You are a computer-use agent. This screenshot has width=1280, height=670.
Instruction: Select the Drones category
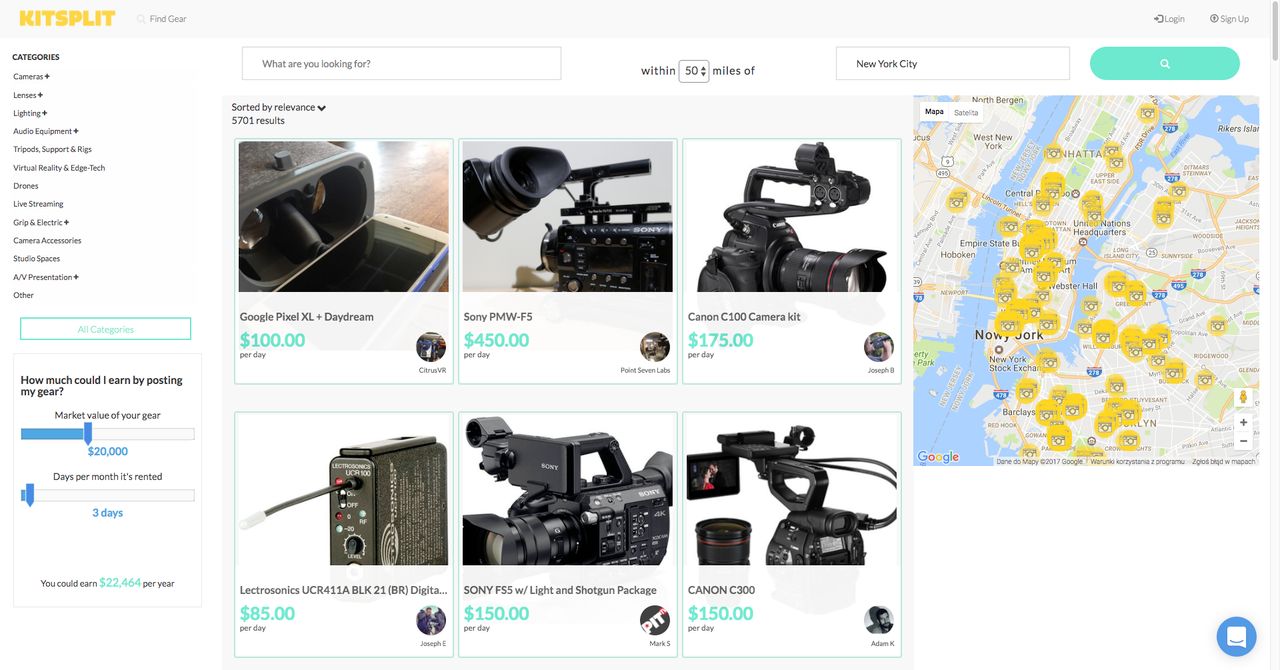pyautogui.click(x=26, y=186)
